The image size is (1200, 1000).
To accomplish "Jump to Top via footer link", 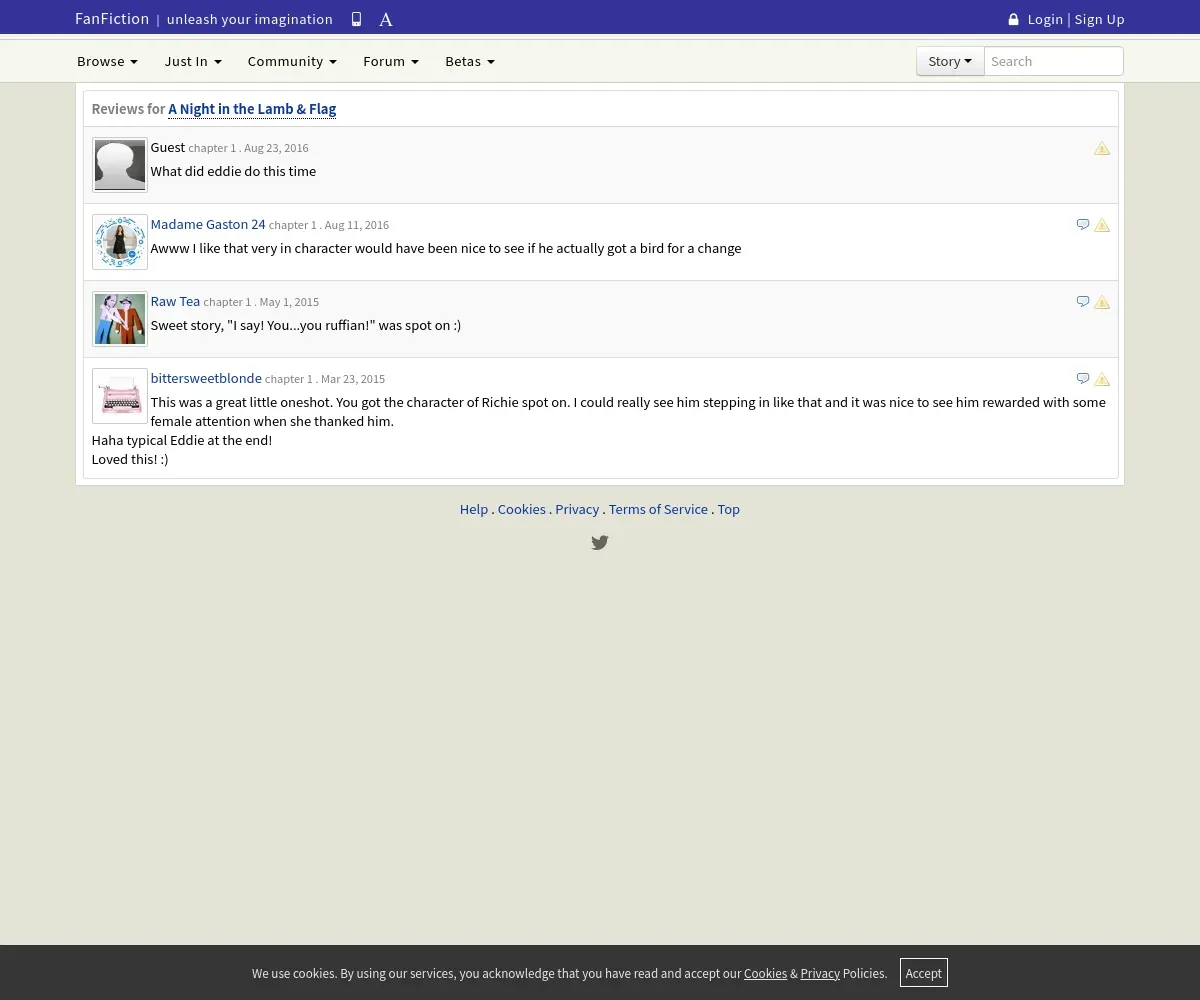I will click(729, 509).
